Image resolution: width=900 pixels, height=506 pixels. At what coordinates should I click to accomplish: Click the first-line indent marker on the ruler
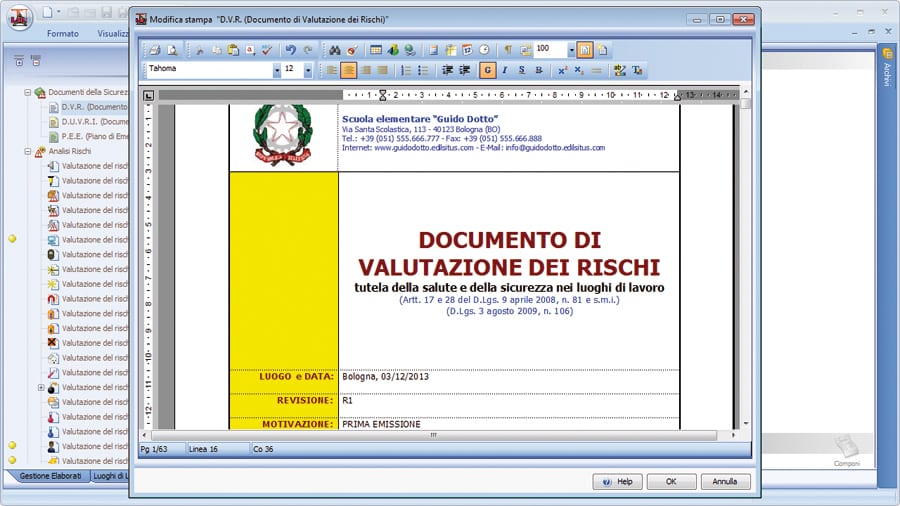383,92
